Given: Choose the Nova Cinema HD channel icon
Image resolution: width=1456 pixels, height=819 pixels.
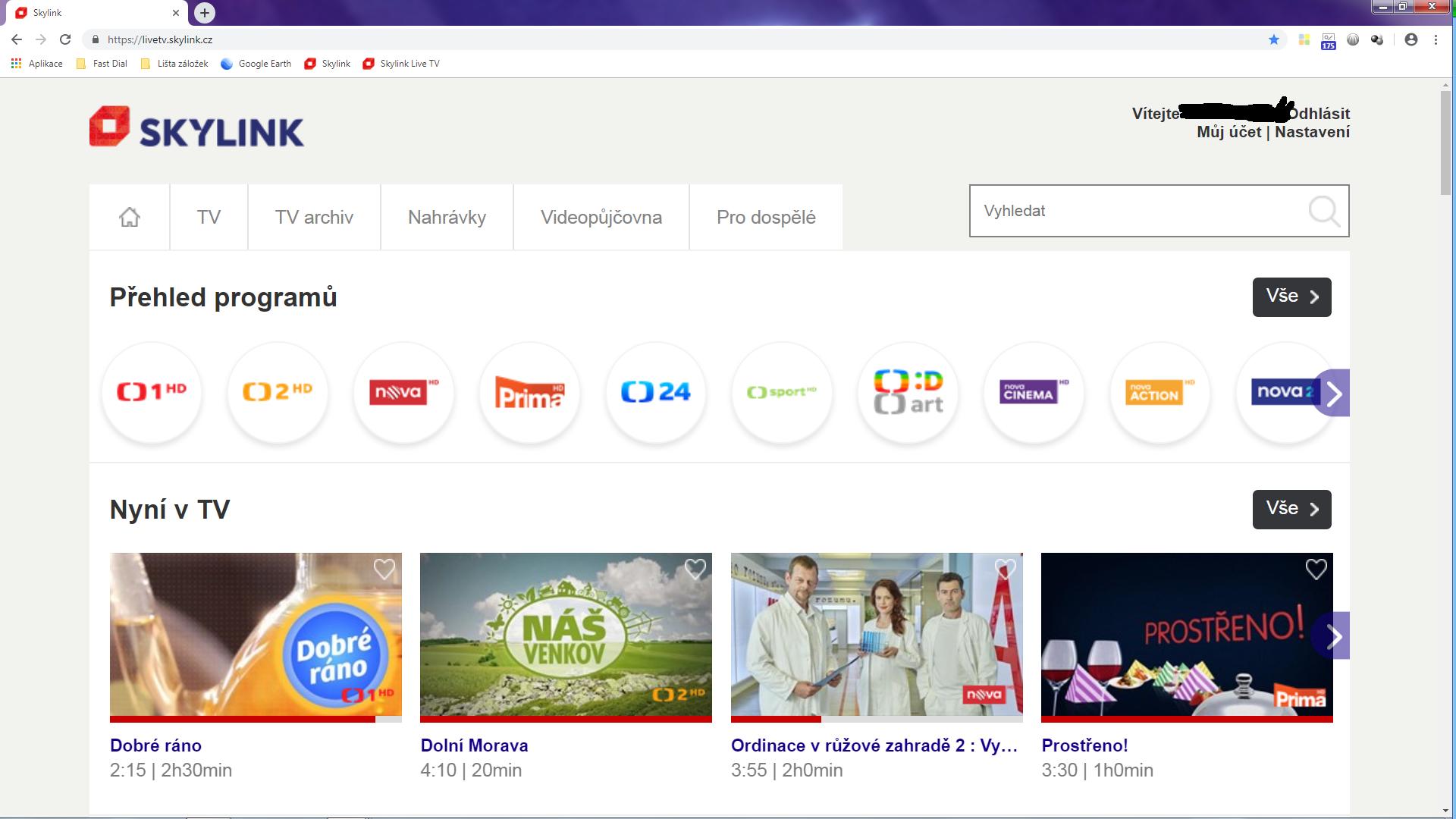Looking at the screenshot, I should (x=1034, y=393).
